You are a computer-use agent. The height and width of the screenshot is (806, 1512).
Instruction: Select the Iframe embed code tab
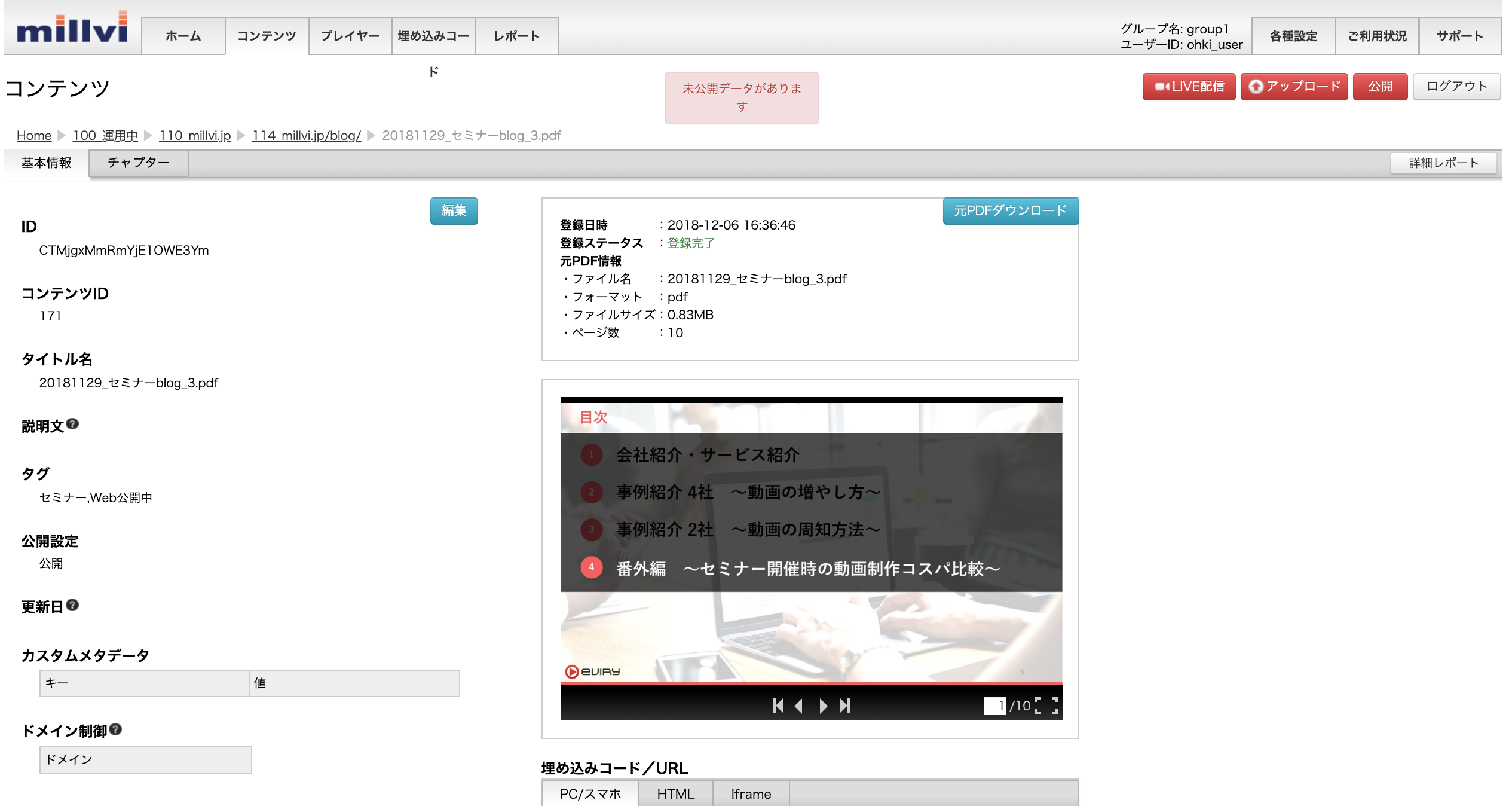[751, 793]
